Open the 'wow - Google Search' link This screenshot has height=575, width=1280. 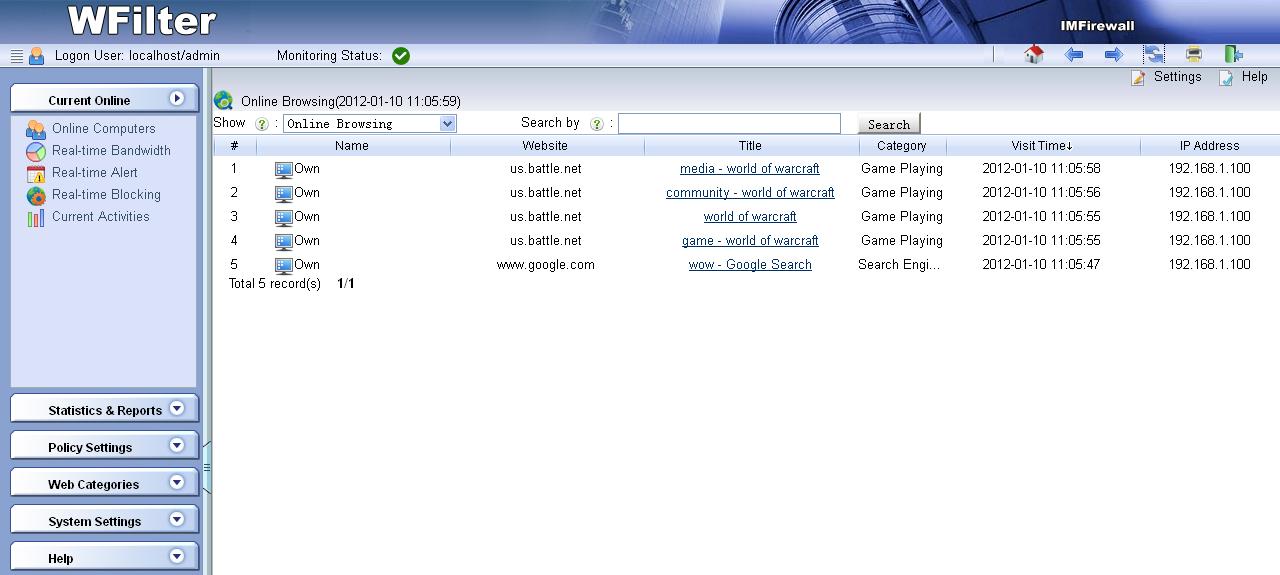coord(750,265)
